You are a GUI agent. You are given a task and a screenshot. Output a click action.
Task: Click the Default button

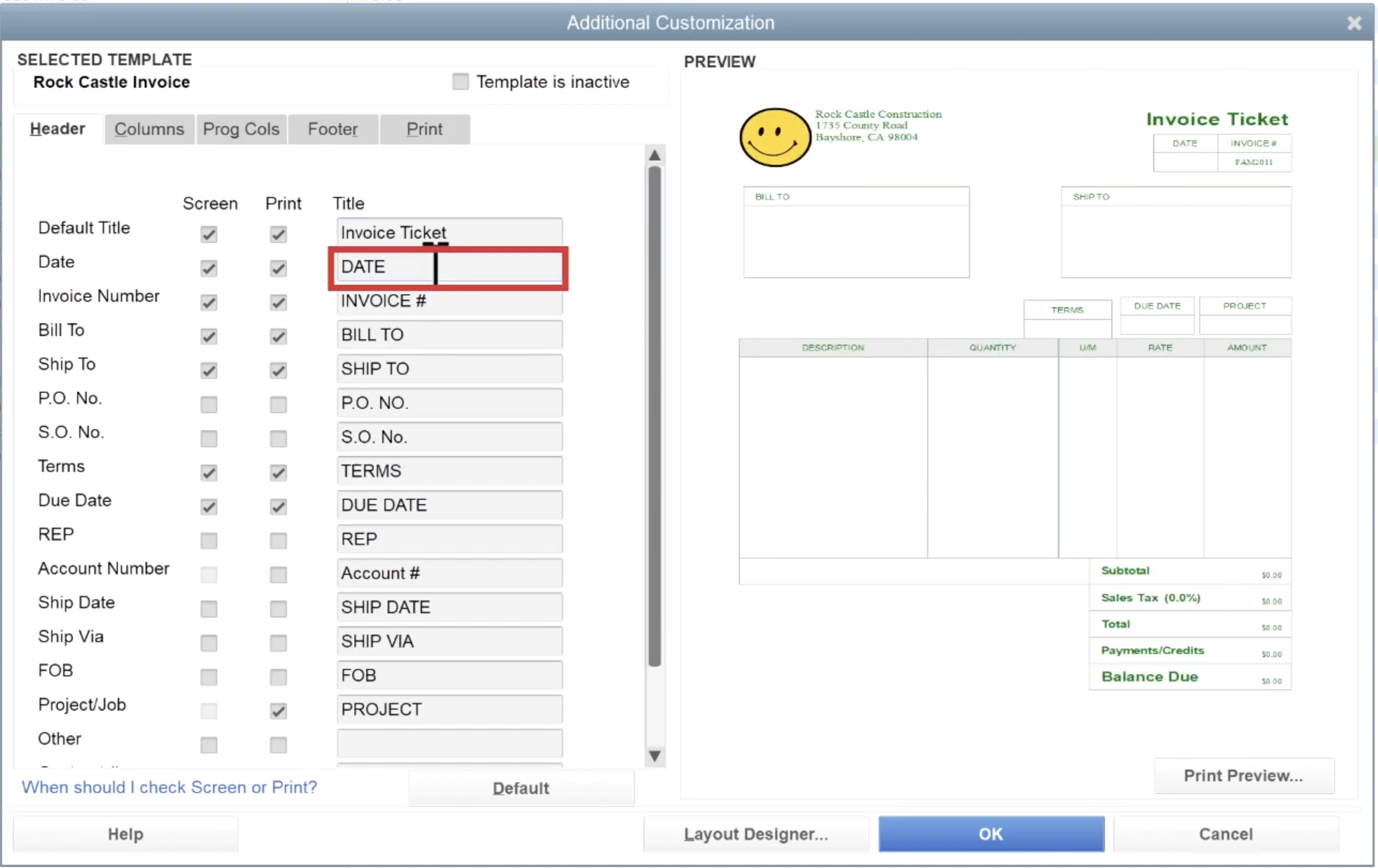click(x=521, y=788)
